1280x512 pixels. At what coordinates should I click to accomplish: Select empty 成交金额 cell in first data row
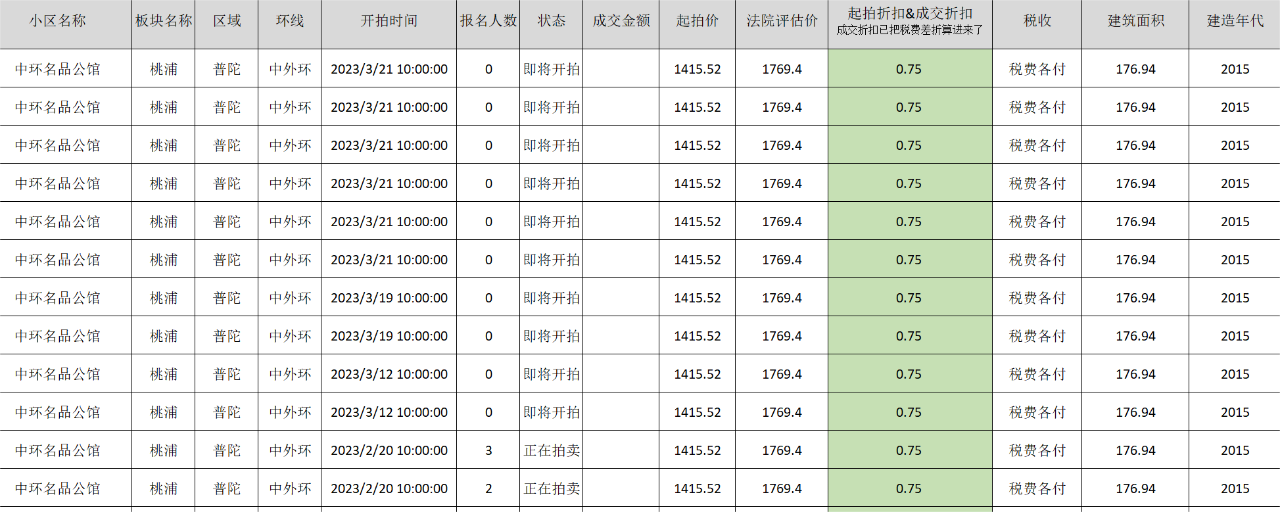621,69
